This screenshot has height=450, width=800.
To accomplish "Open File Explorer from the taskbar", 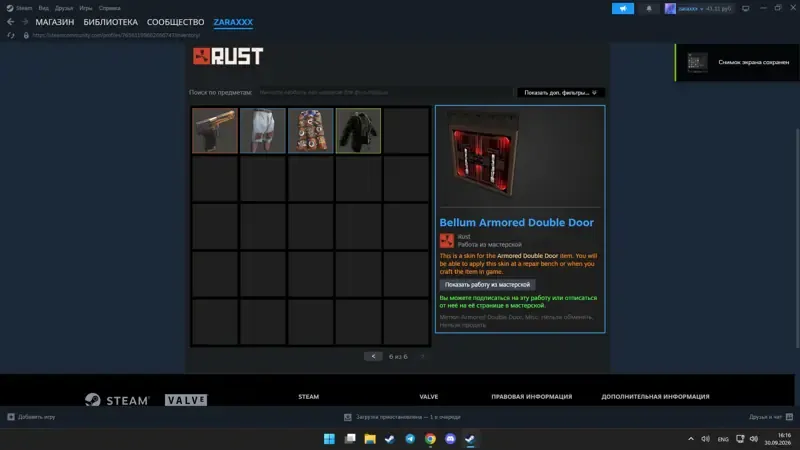I will click(370, 439).
